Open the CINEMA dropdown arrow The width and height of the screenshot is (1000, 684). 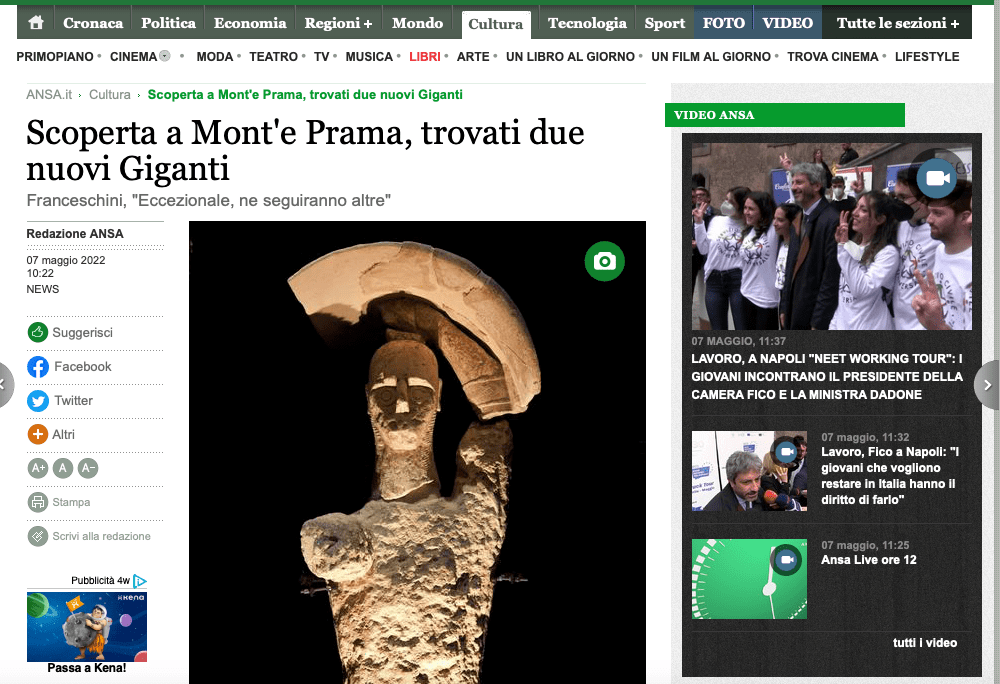click(x=165, y=56)
